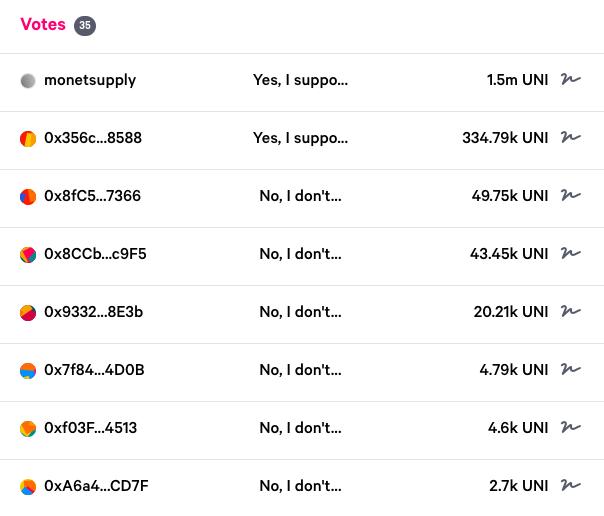Select voter address 0x8CCb...c9F5
Viewport: 604px width, 516px height.
coord(95,254)
